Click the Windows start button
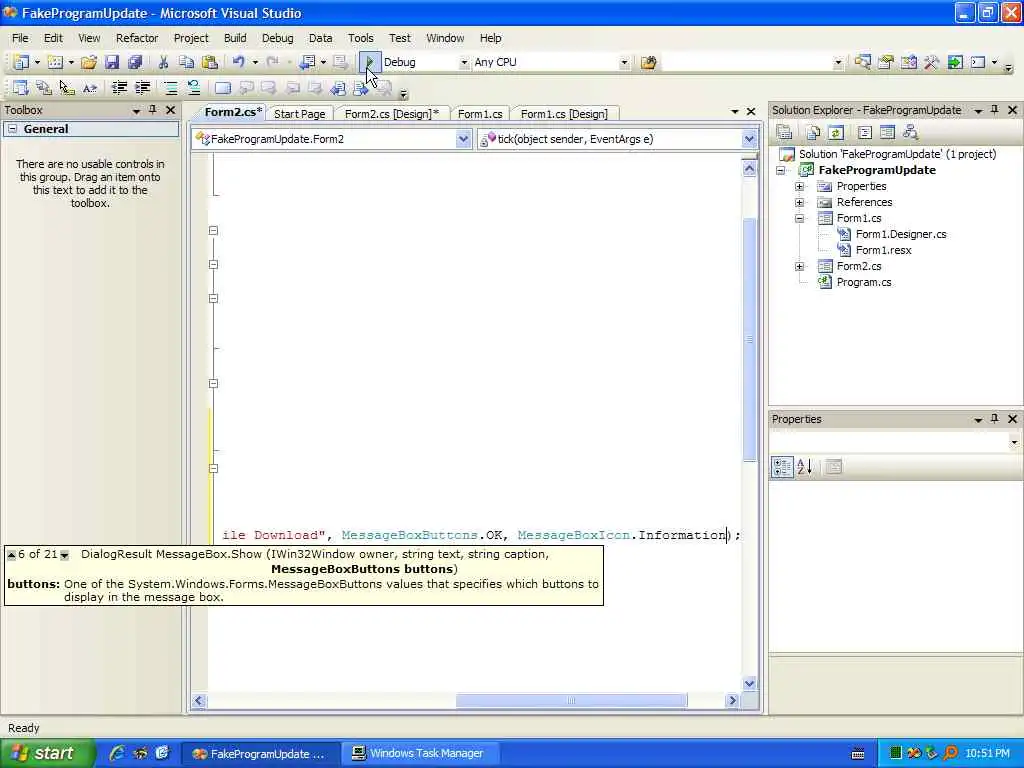 [x=48, y=753]
